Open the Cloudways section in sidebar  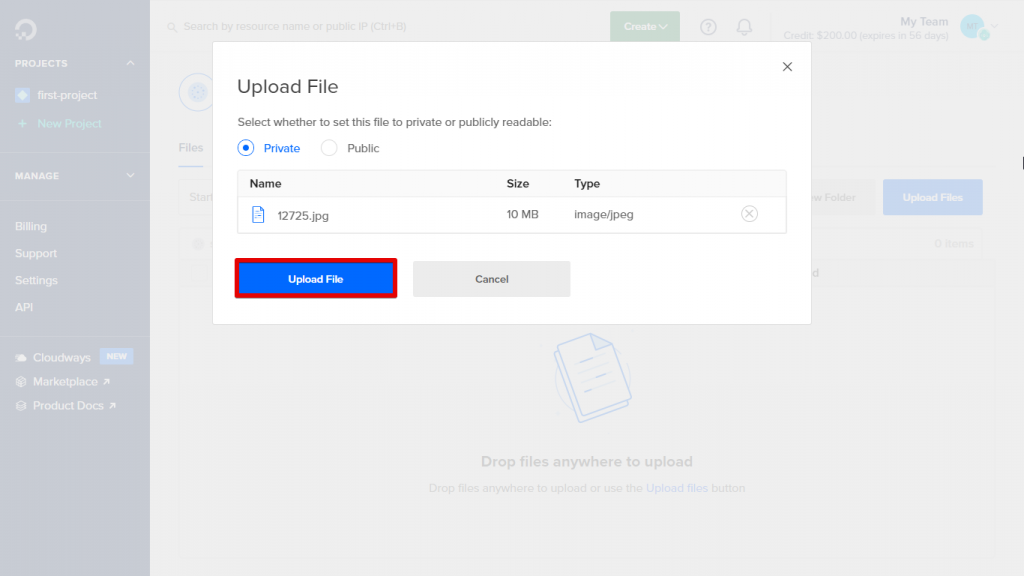tap(62, 356)
